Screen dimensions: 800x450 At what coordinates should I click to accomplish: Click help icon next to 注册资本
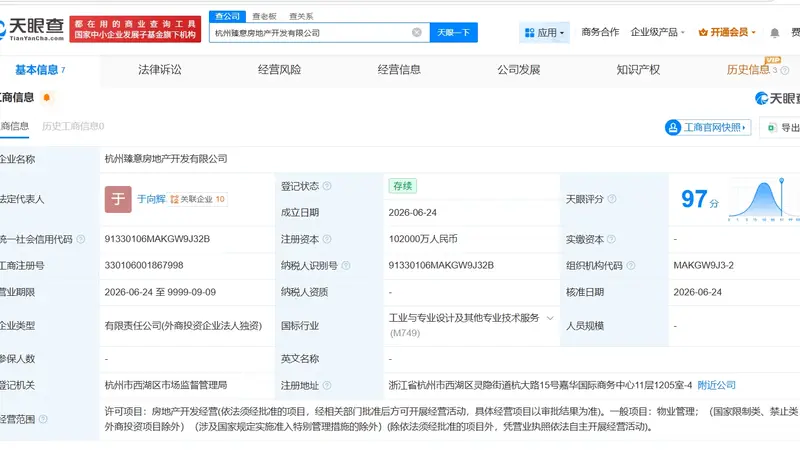327,239
